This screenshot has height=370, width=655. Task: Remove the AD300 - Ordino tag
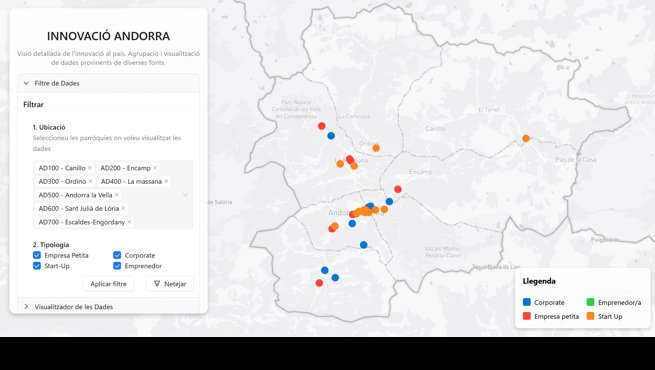[x=90, y=181]
